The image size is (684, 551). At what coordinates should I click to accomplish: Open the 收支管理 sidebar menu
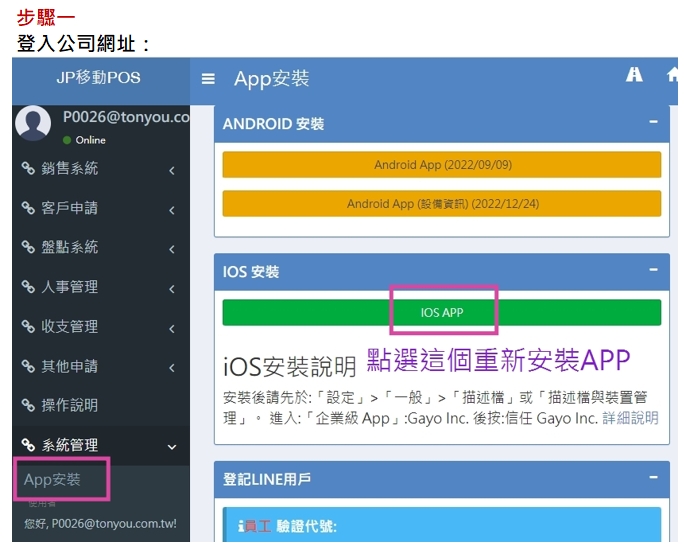[70, 326]
